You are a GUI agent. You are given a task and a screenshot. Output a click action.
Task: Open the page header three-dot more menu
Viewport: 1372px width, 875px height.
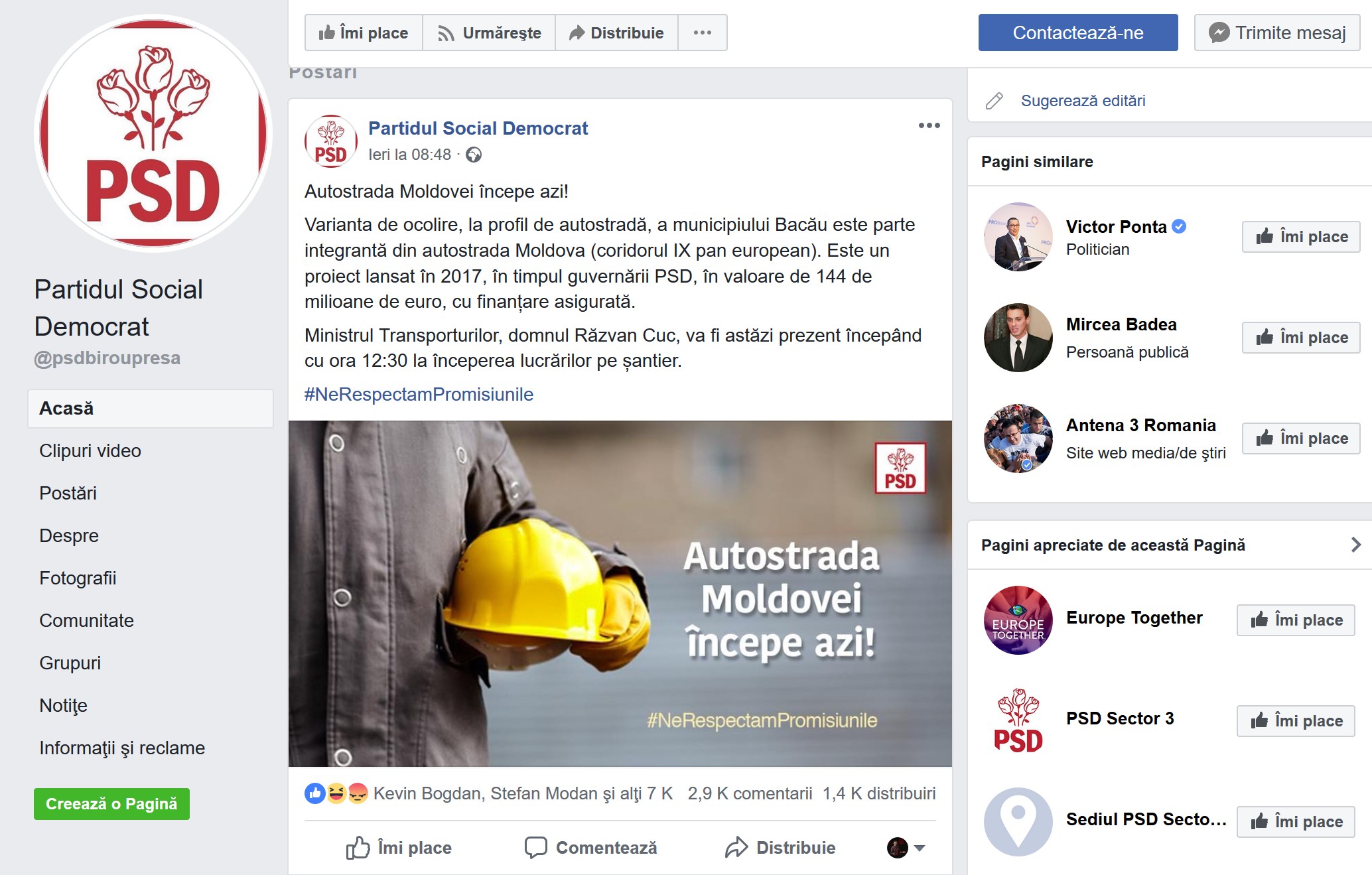(703, 33)
